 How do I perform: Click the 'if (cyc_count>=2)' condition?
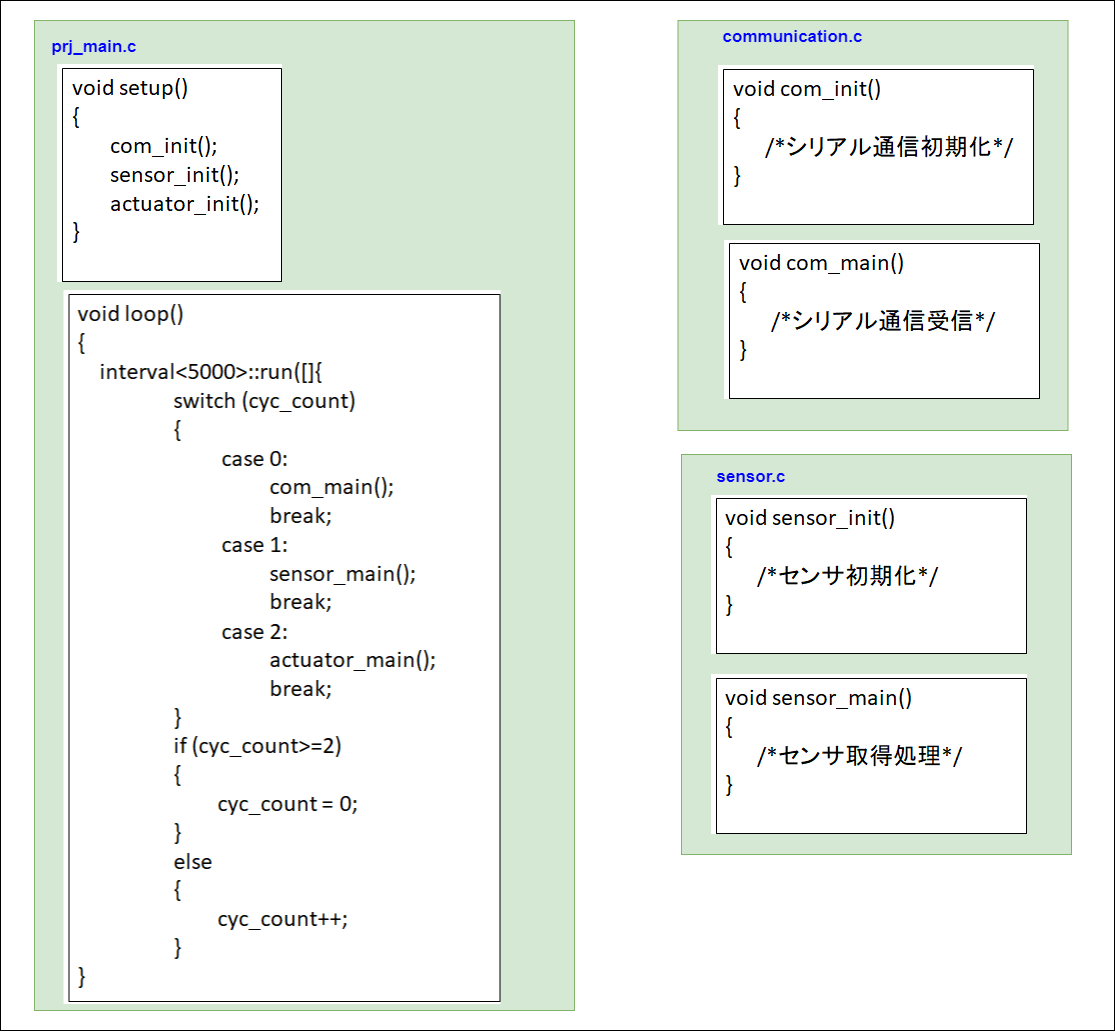257,746
